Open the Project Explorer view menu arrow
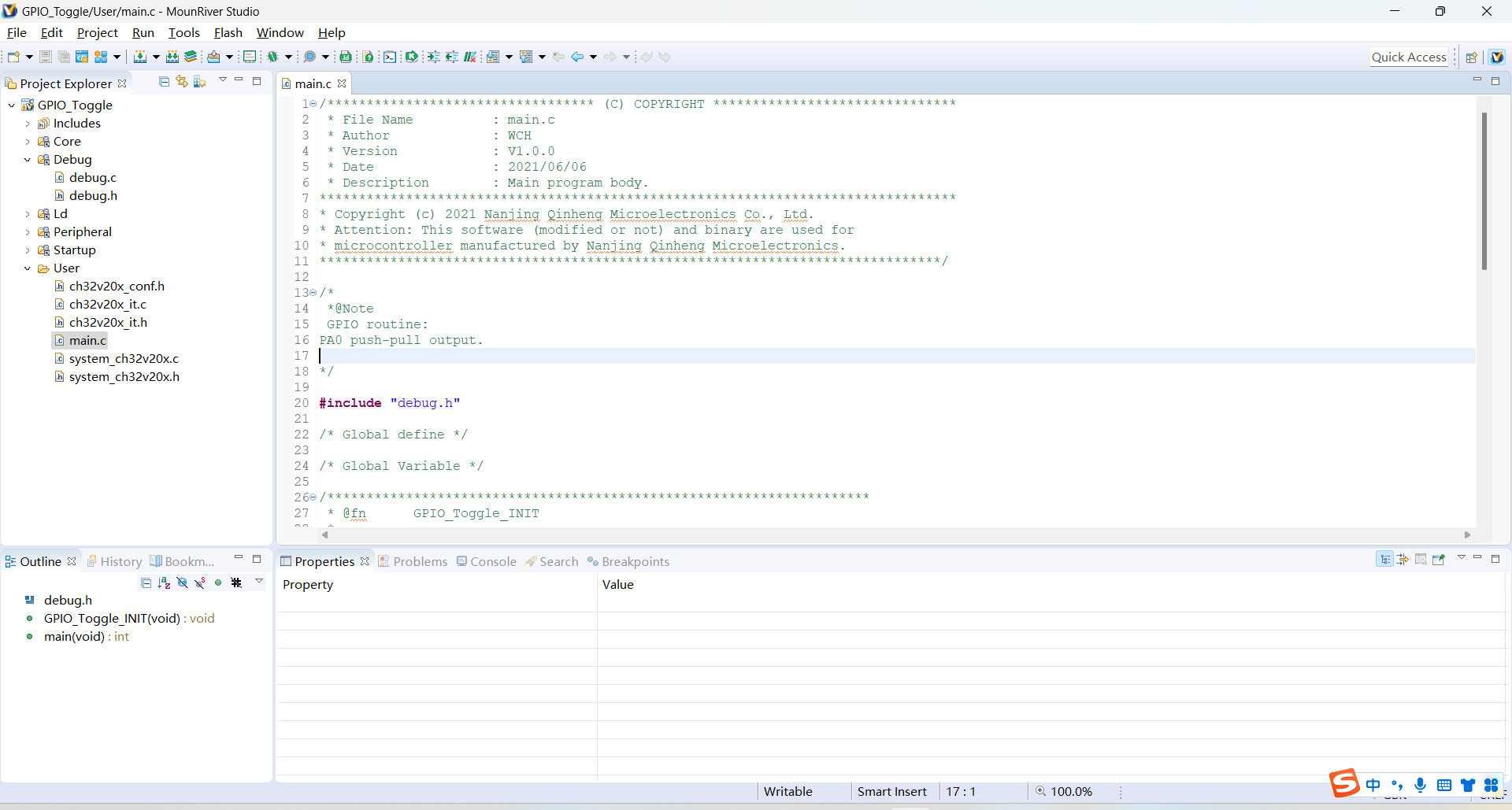This screenshot has width=1512, height=810. (223, 80)
